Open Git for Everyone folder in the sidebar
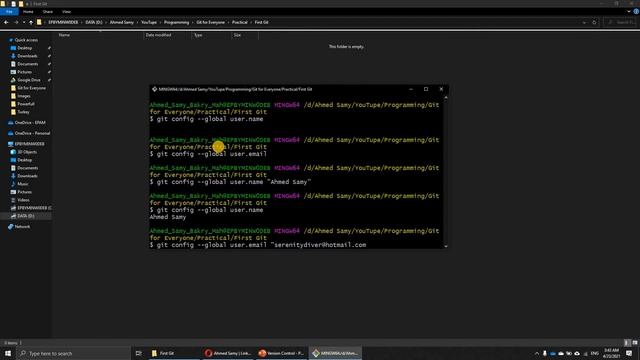Screen dimensions: 640x360 31,88
